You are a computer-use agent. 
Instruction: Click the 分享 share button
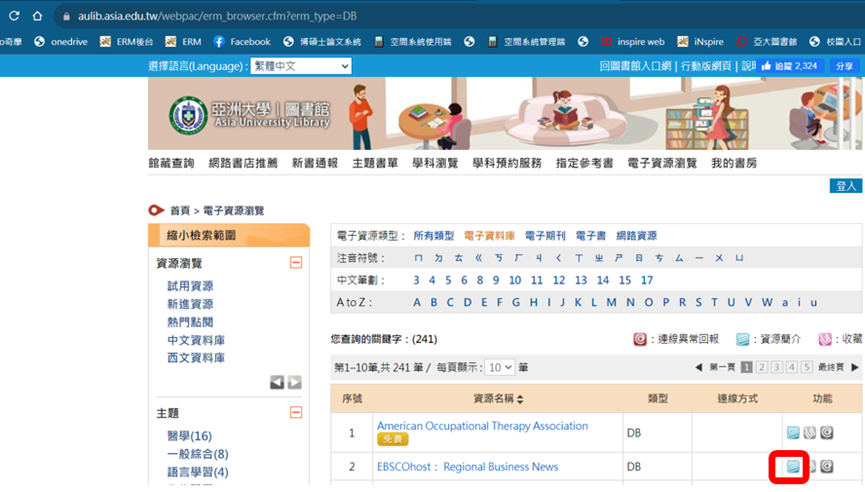pyautogui.click(x=844, y=66)
